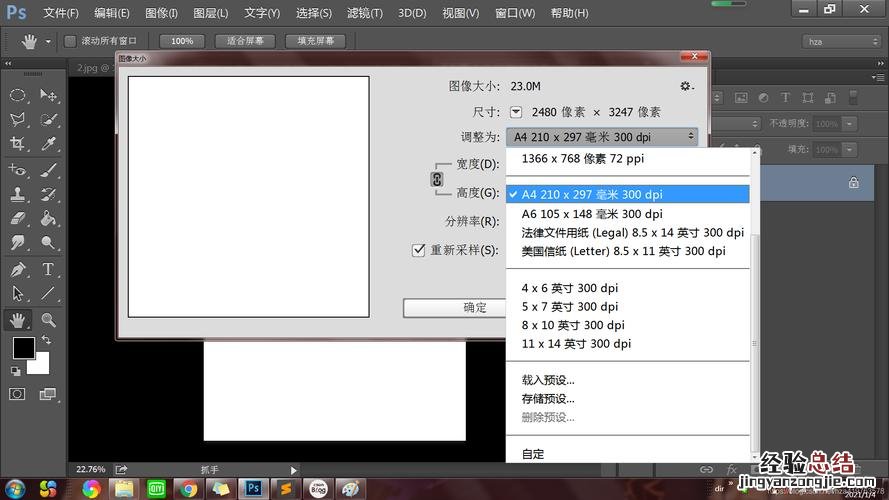Open the 调整为 preset dropdown
Viewport: 889px width, 500px height.
(x=601, y=136)
